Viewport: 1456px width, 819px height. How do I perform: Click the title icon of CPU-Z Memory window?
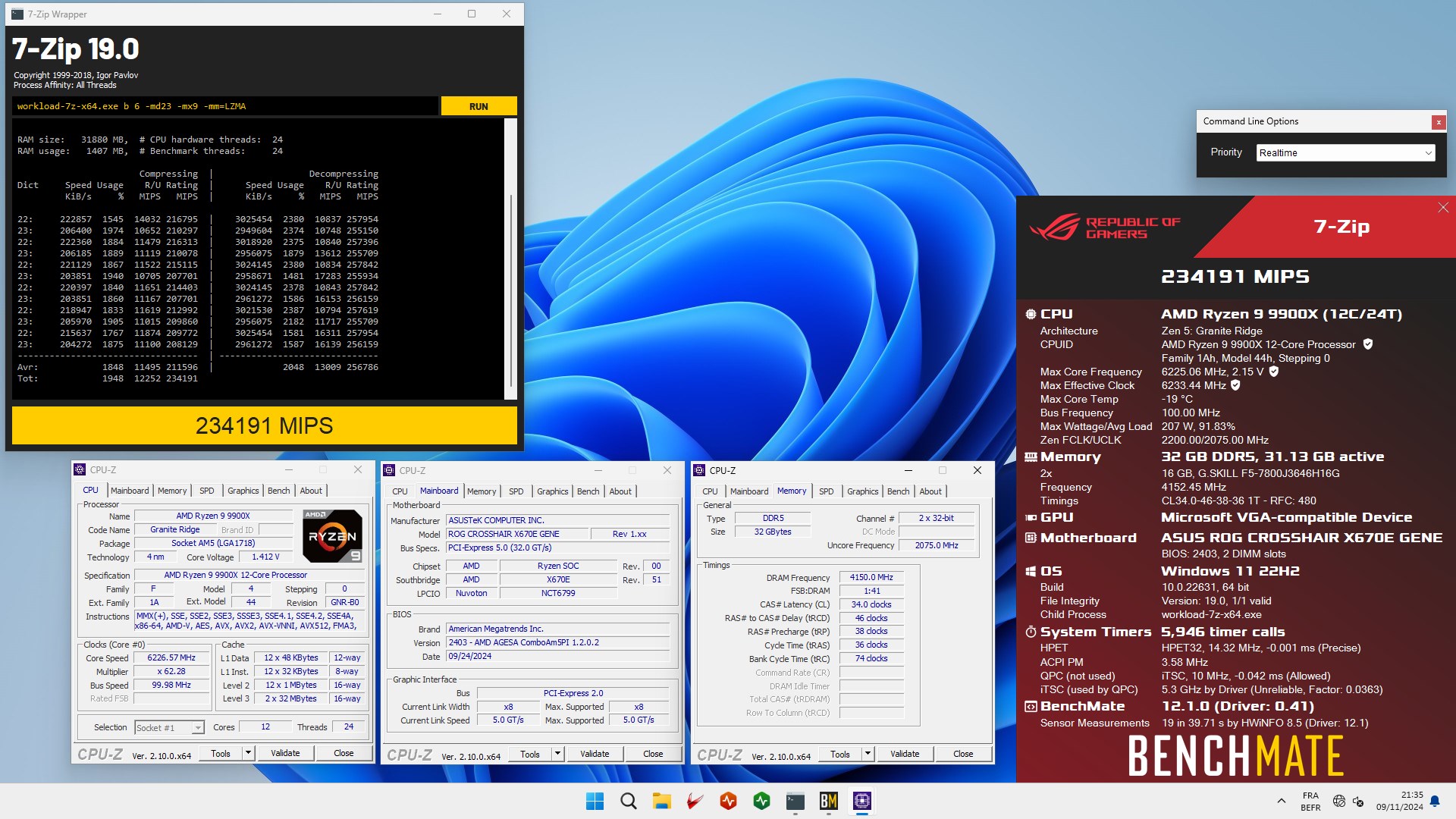coord(699,470)
